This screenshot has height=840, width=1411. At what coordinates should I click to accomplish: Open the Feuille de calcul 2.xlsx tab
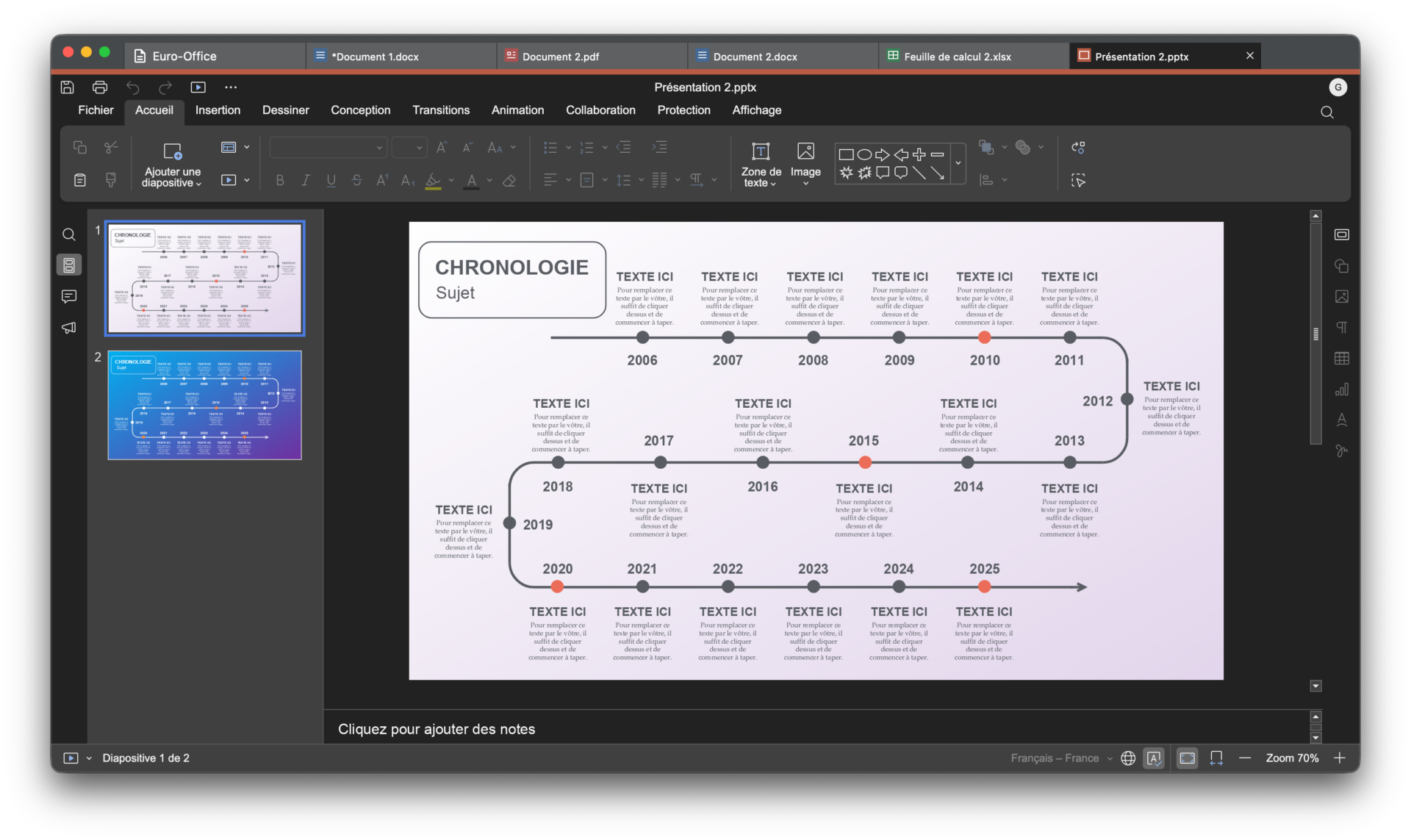(x=958, y=57)
